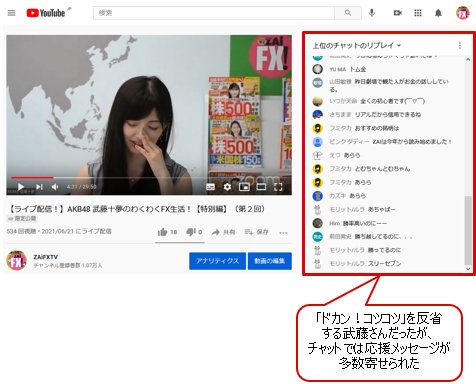The width and height of the screenshot is (476, 384).
Task: Open the player settings gear
Action: tap(227, 187)
